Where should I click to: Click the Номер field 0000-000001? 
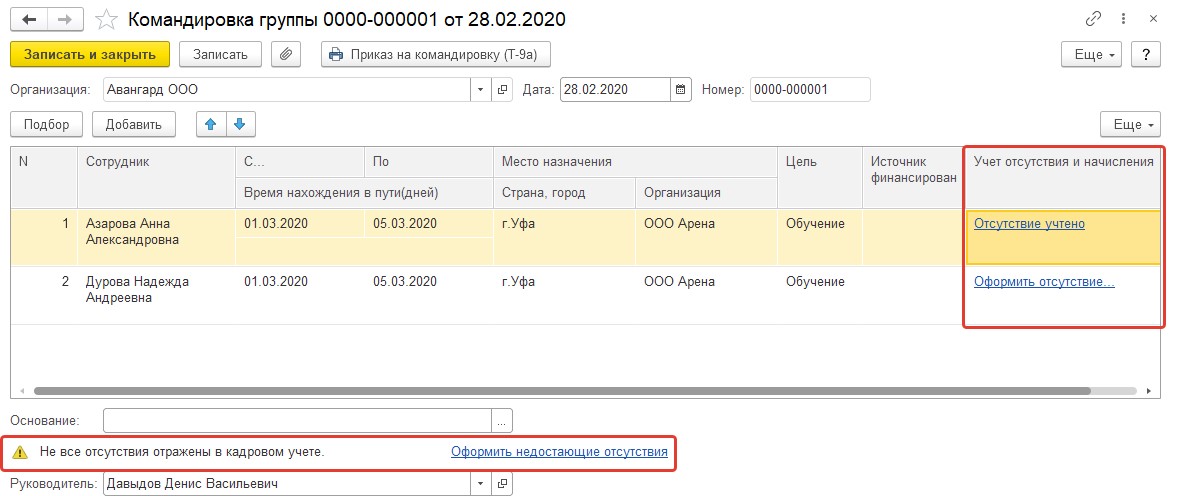pyautogui.click(x=810, y=89)
